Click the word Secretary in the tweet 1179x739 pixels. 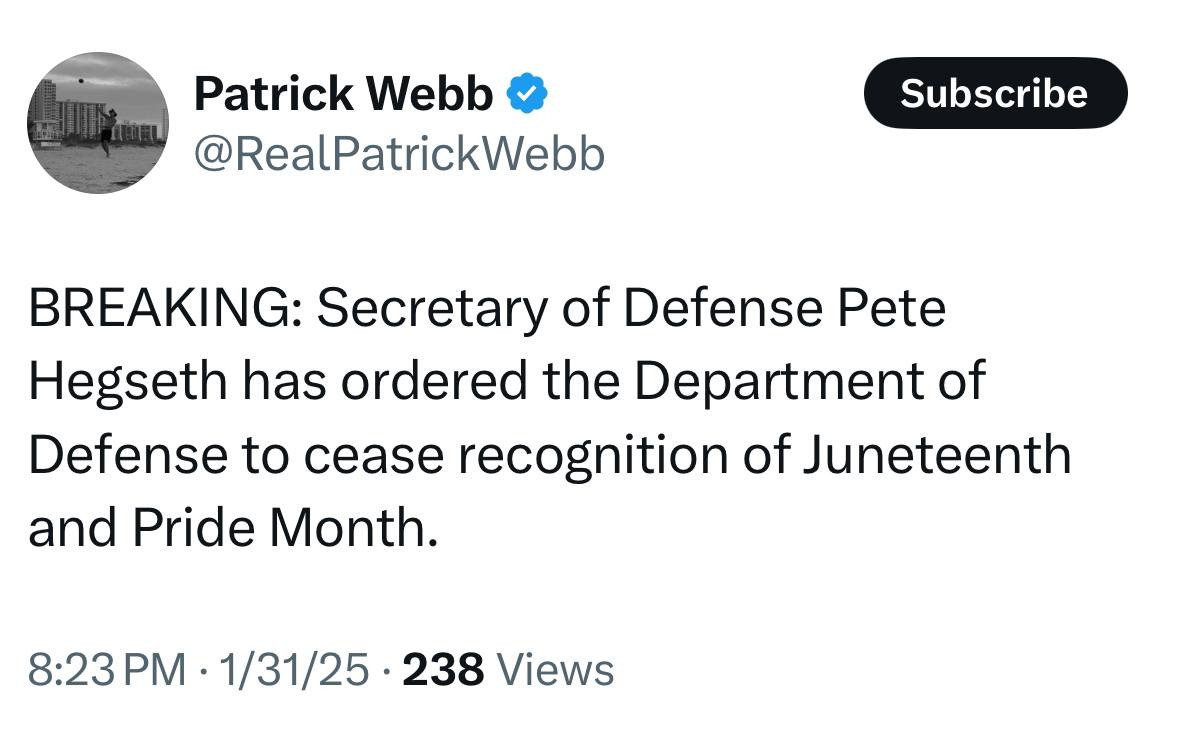(431, 309)
